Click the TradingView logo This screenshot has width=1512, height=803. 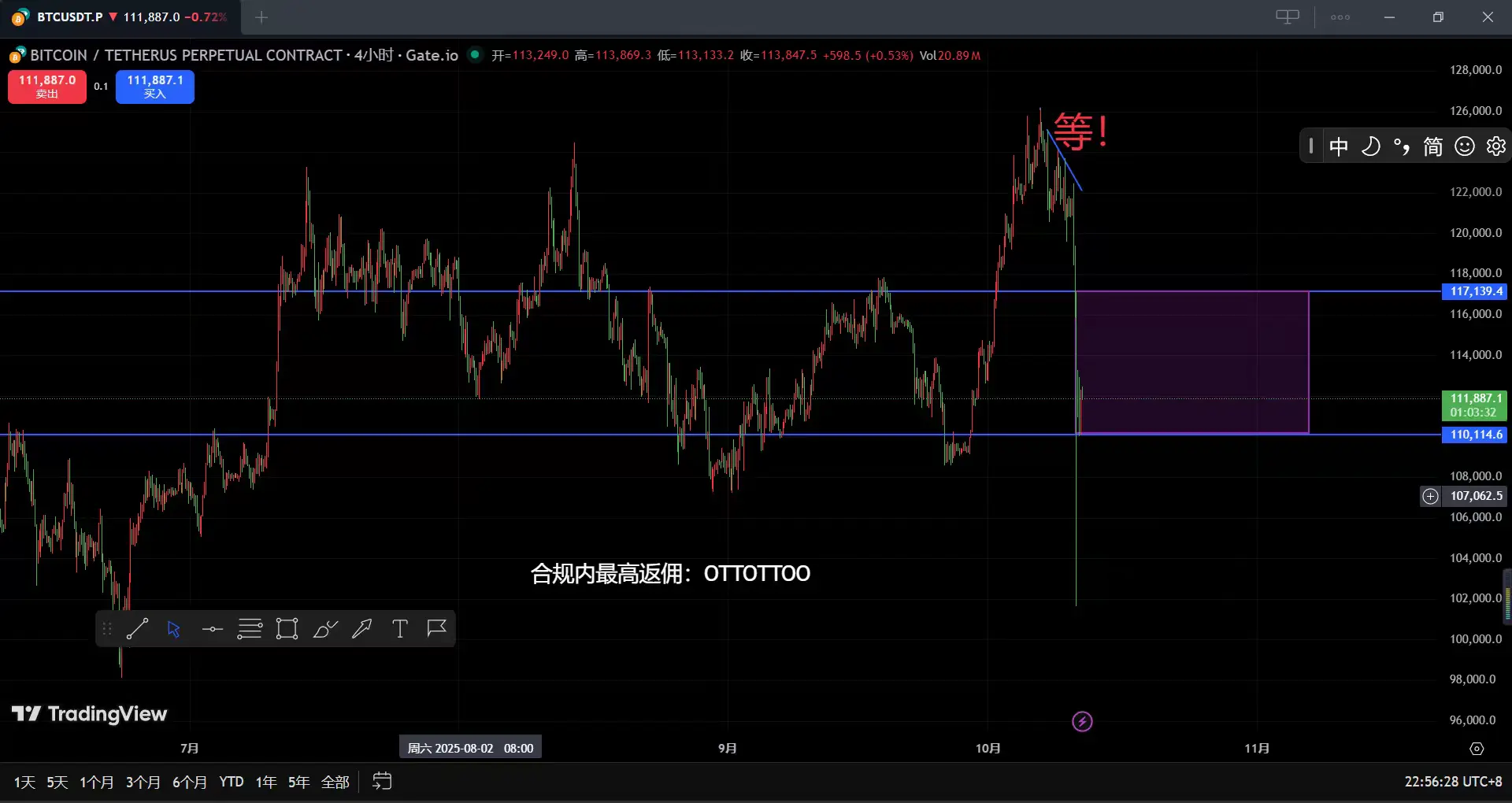pyautogui.click(x=89, y=713)
